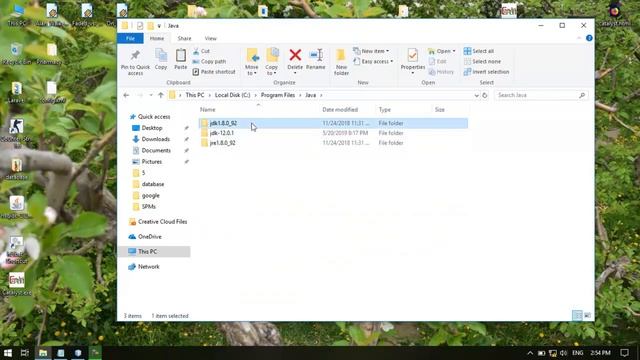Click History in the Open group
The width and height of the screenshot is (640, 360).
441,72
